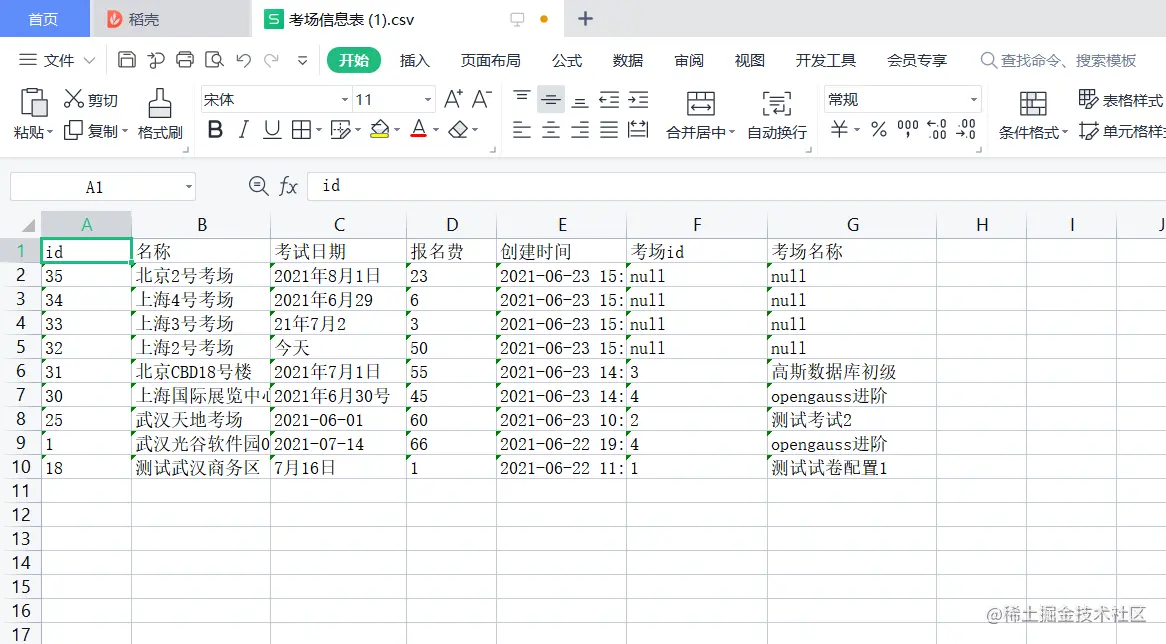The height and width of the screenshot is (644, 1166).
Task: Click the select-all corner triangle
Action: tap(28, 225)
